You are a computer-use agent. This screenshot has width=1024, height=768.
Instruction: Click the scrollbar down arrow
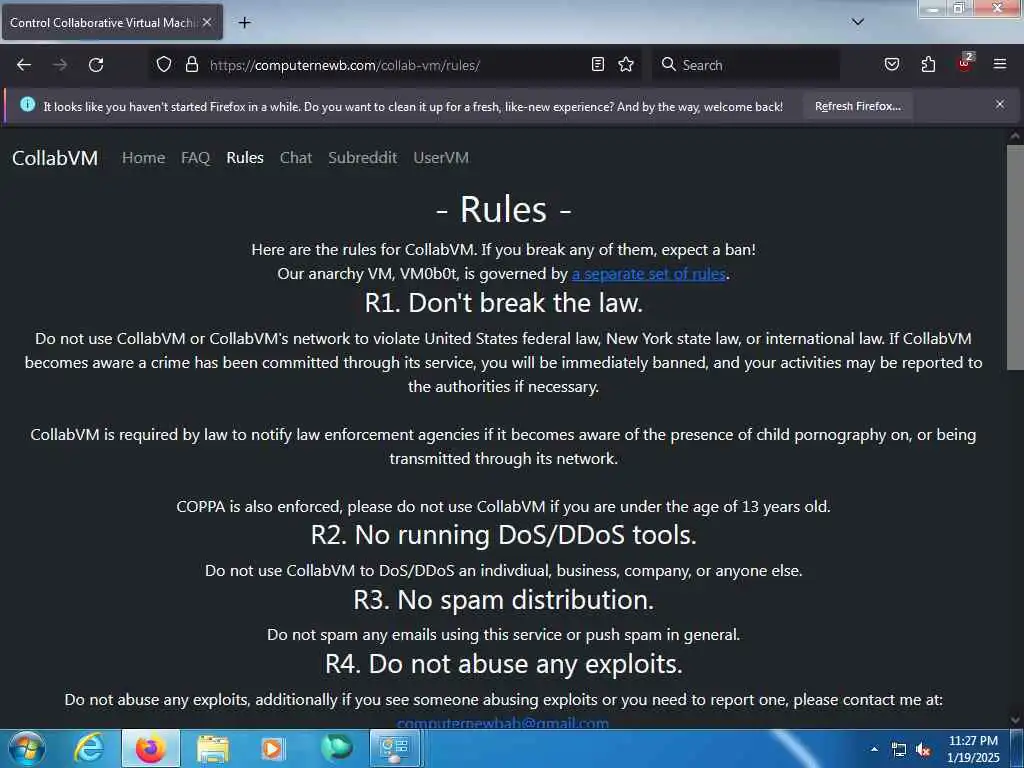pos(1015,720)
